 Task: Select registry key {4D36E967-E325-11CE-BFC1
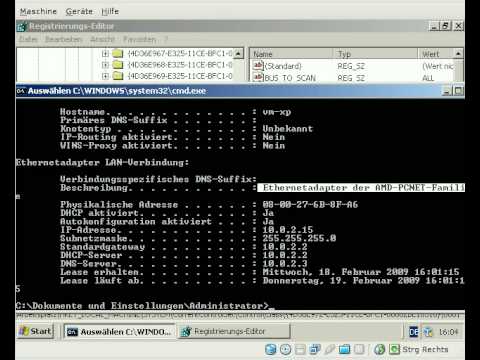click(180, 54)
